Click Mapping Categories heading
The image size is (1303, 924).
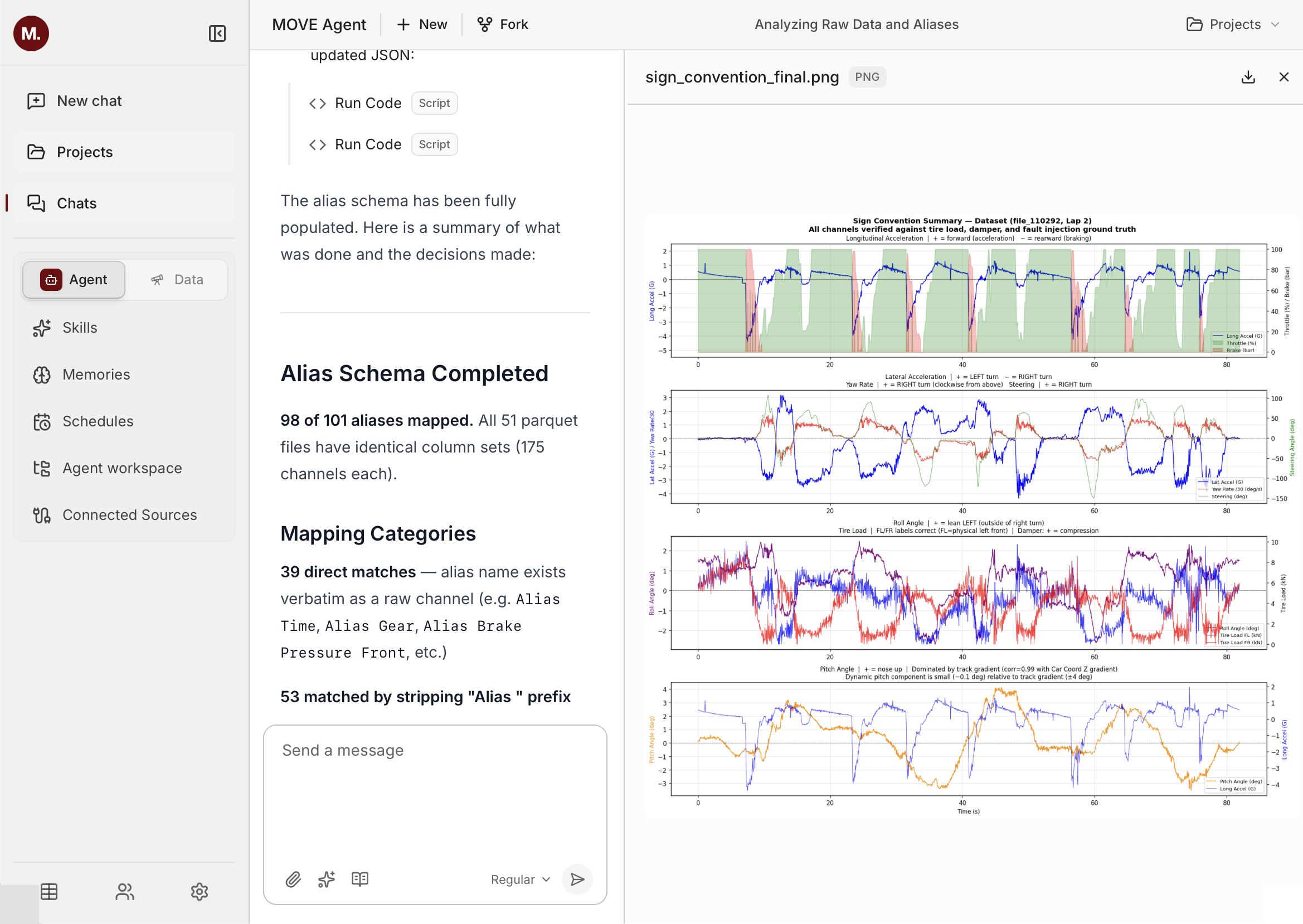point(378,534)
